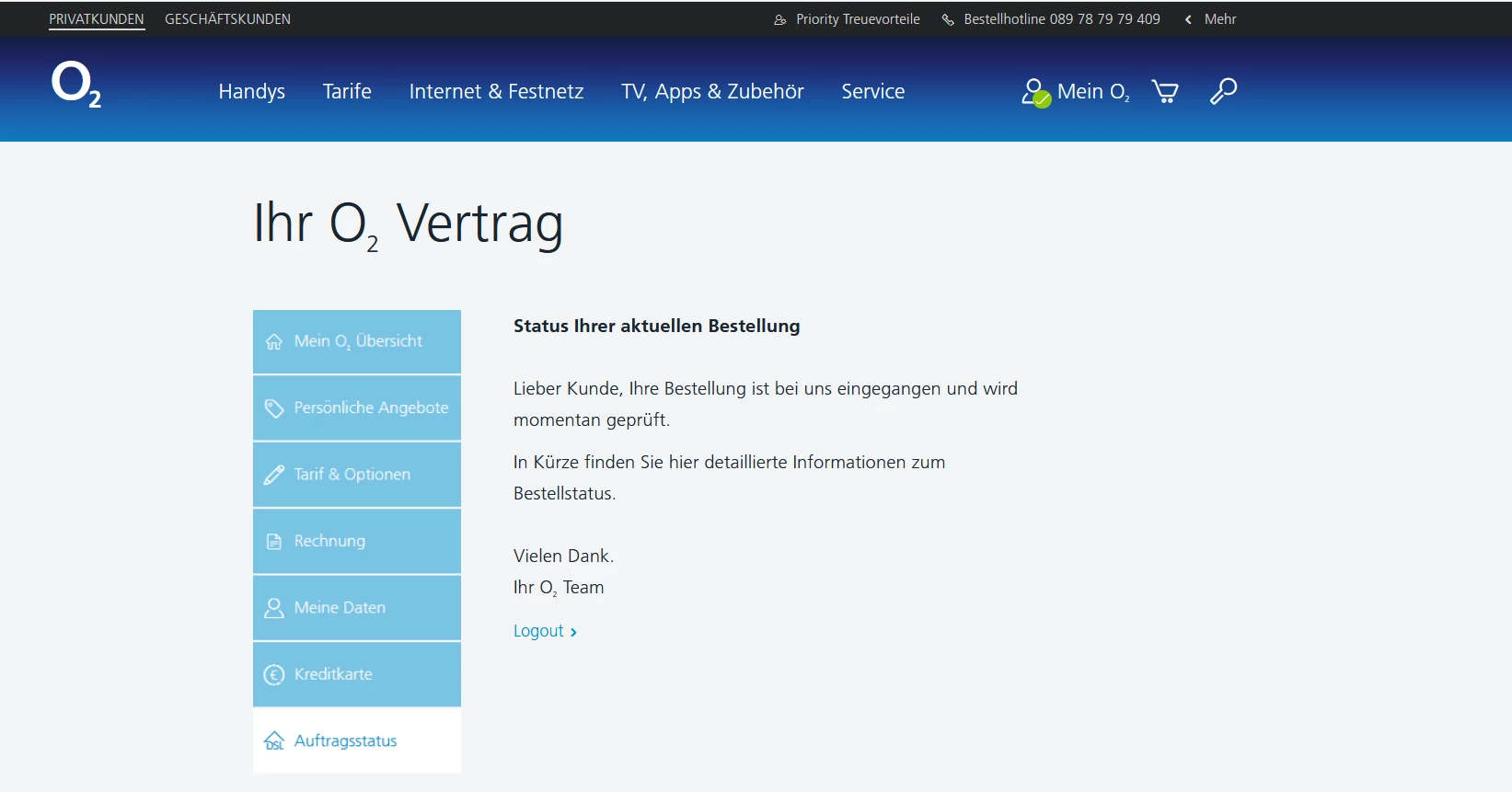Viewport: 1512px width, 792px height.
Task: Open search with the magnifier icon
Action: 1223,91
